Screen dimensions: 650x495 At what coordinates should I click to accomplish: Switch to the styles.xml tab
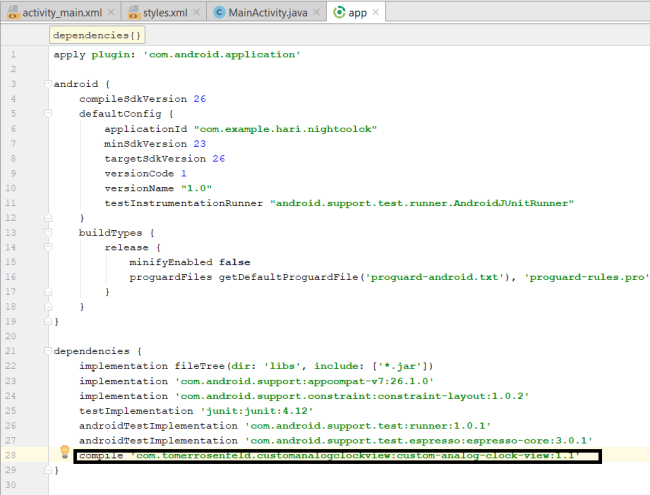(164, 12)
